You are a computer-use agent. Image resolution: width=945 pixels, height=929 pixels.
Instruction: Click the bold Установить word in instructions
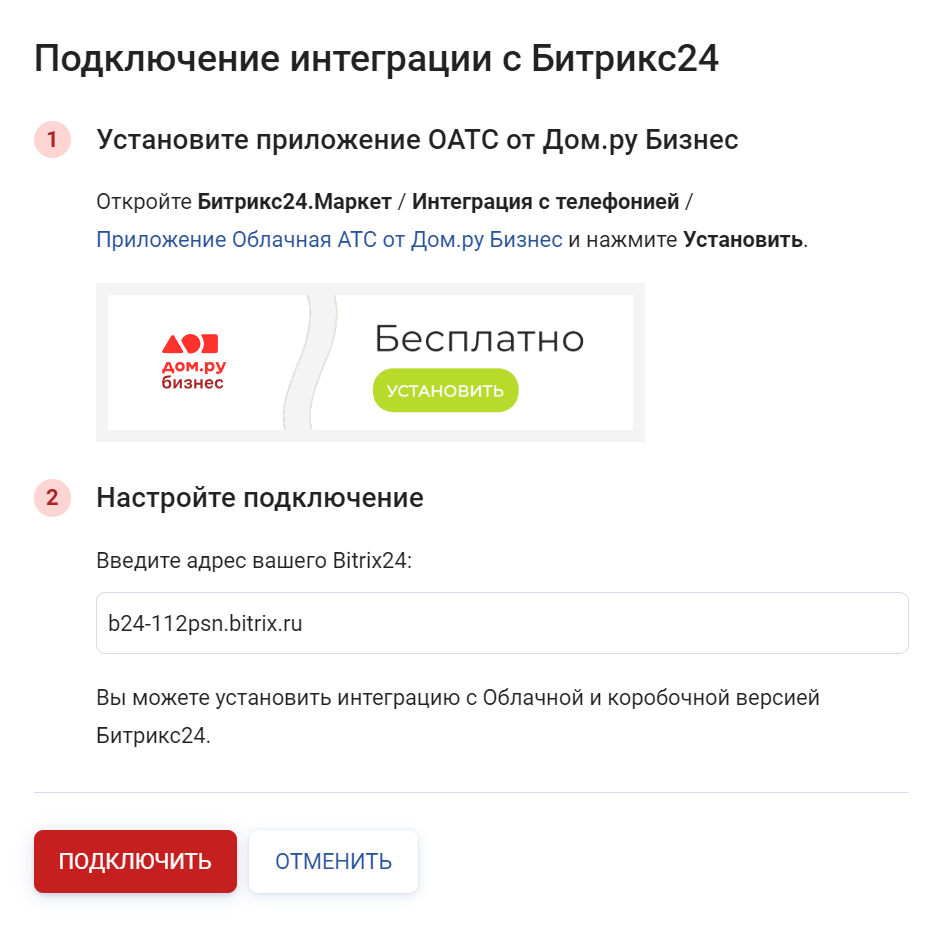pos(742,239)
